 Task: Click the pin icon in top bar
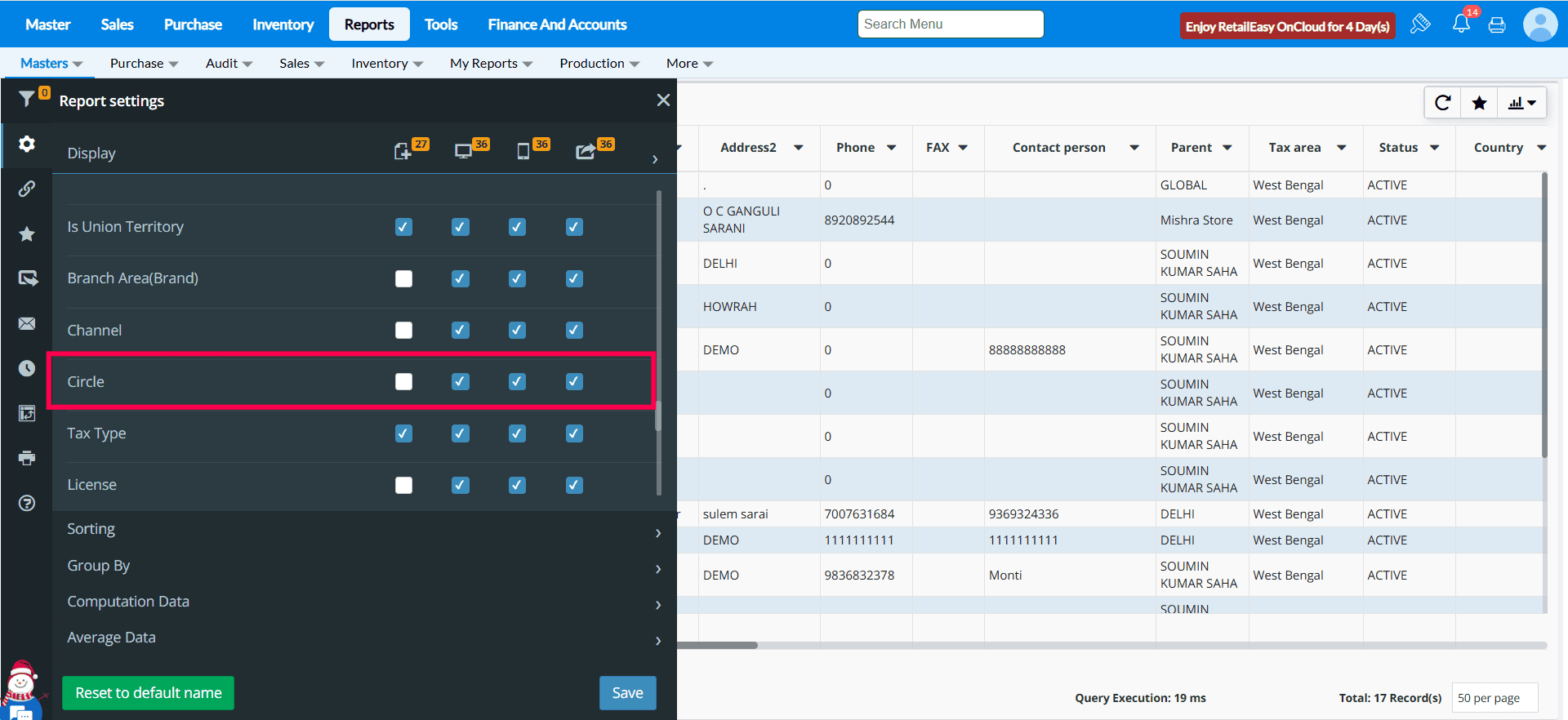[1420, 24]
